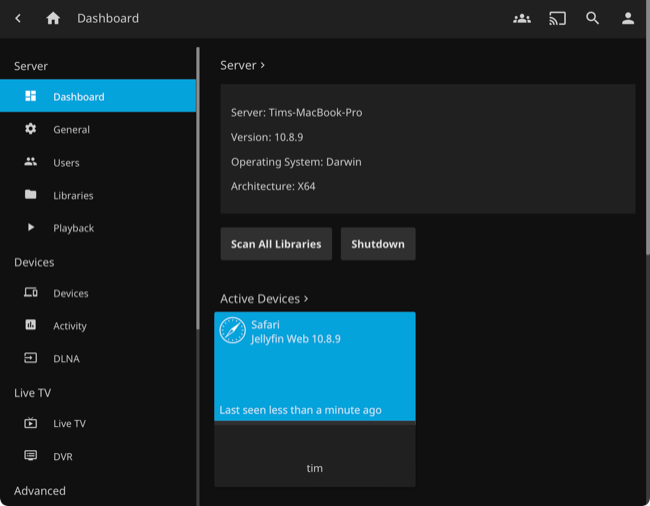Click the DVR sidebar icon
Screen dimensions: 650x506
[x=31, y=456]
